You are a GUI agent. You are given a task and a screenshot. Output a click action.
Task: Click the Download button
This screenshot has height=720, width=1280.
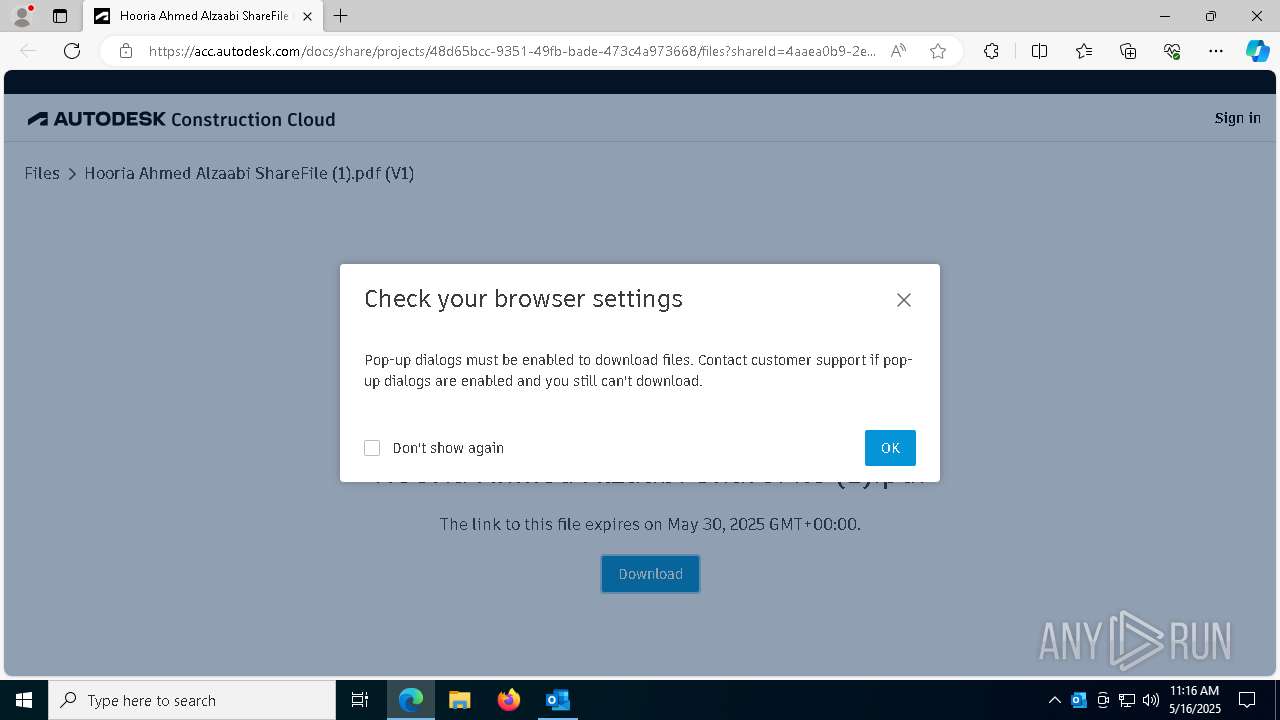pos(650,574)
